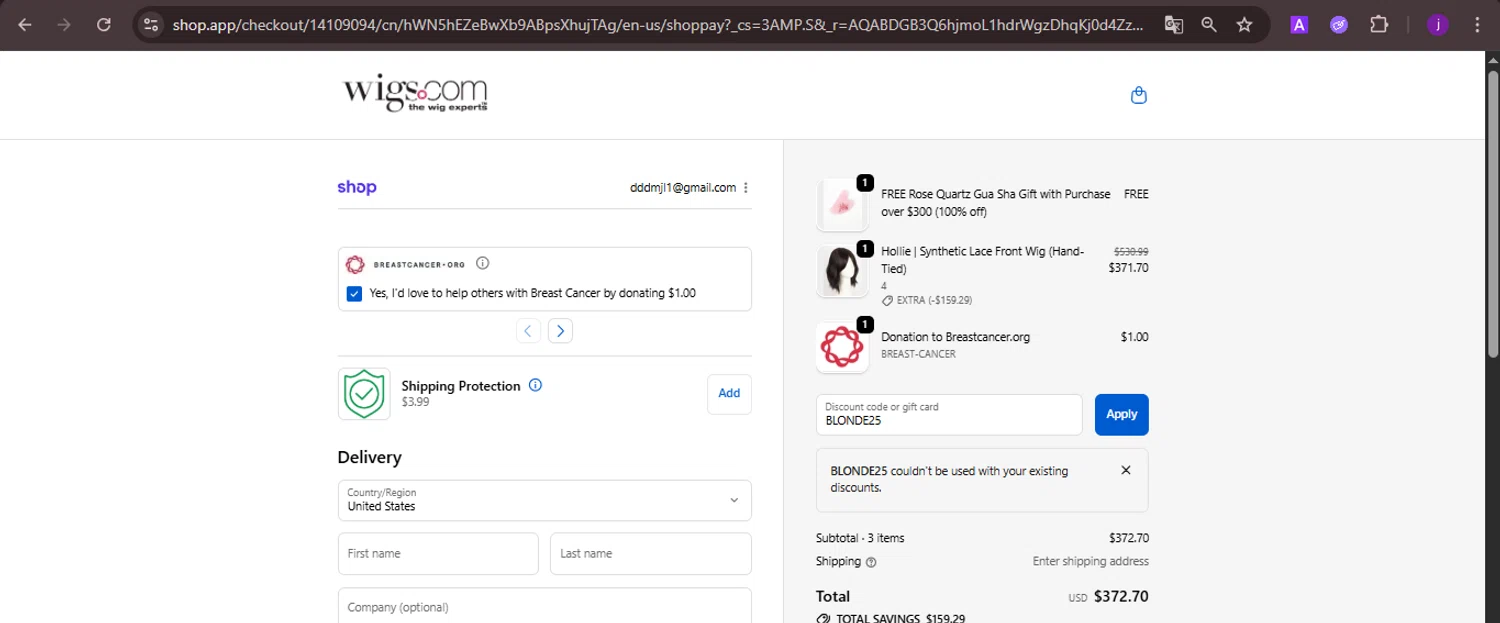
Task: Open site information icon in address bar
Action: [150, 25]
